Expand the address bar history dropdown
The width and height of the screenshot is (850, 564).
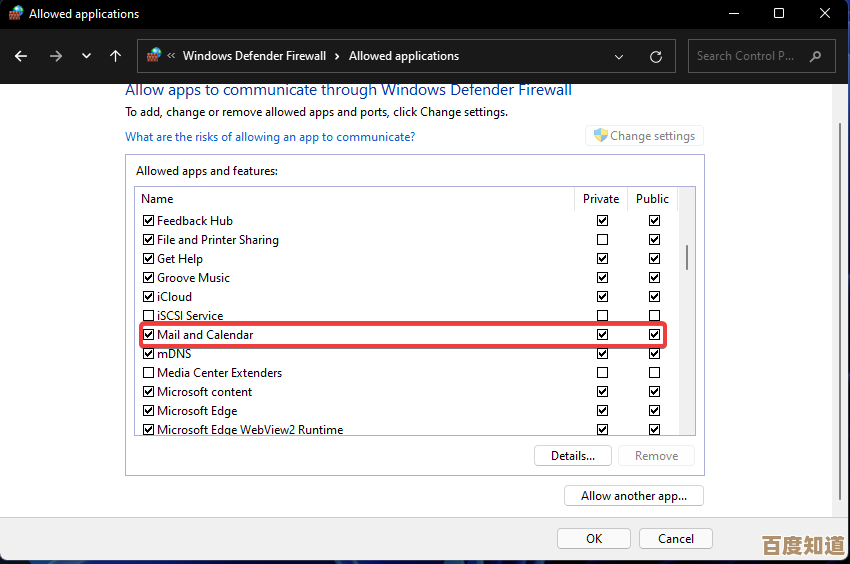(x=619, y=57)
